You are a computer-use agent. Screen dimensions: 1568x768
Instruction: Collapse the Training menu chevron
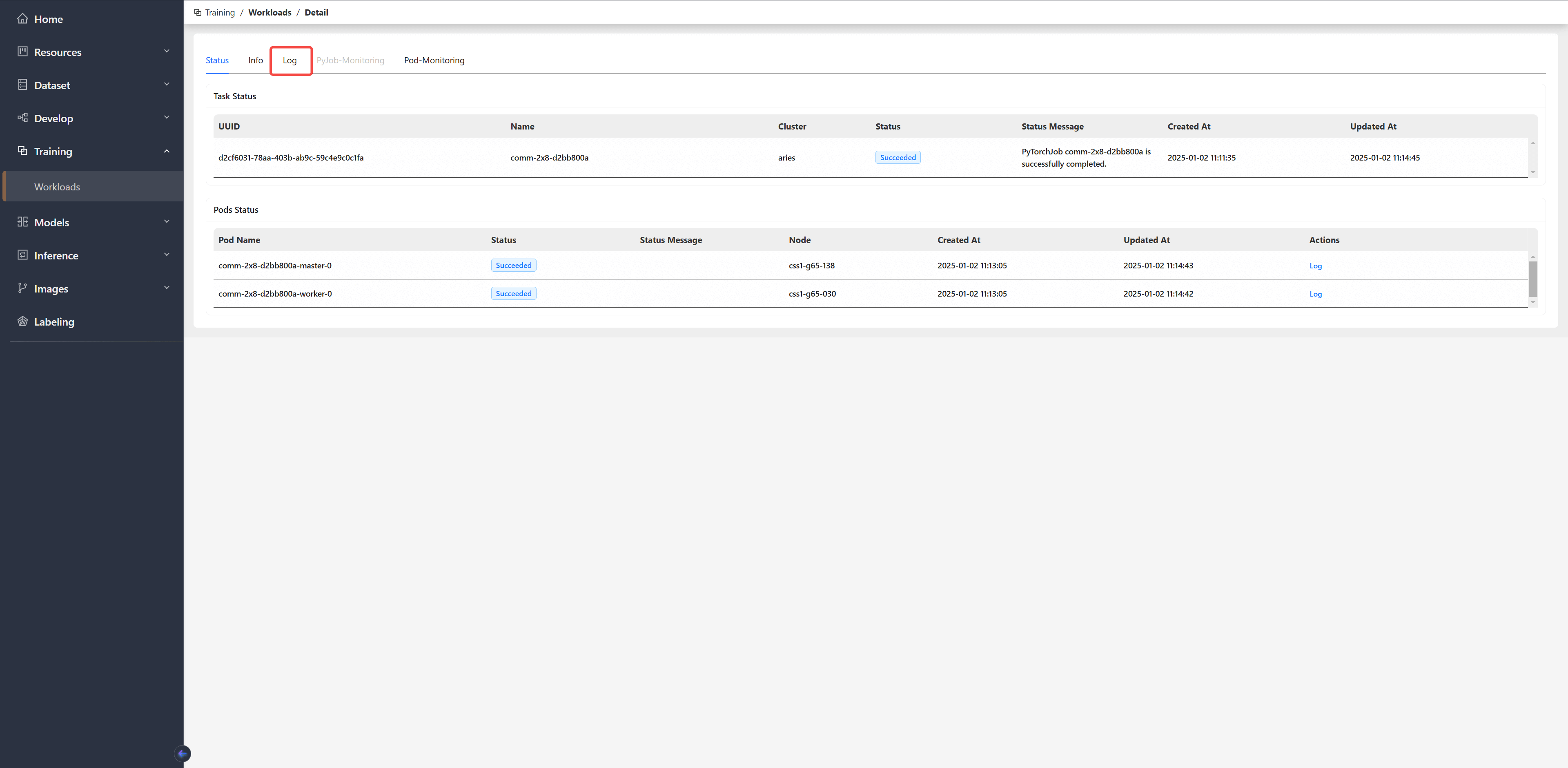(x=167, y=151)
